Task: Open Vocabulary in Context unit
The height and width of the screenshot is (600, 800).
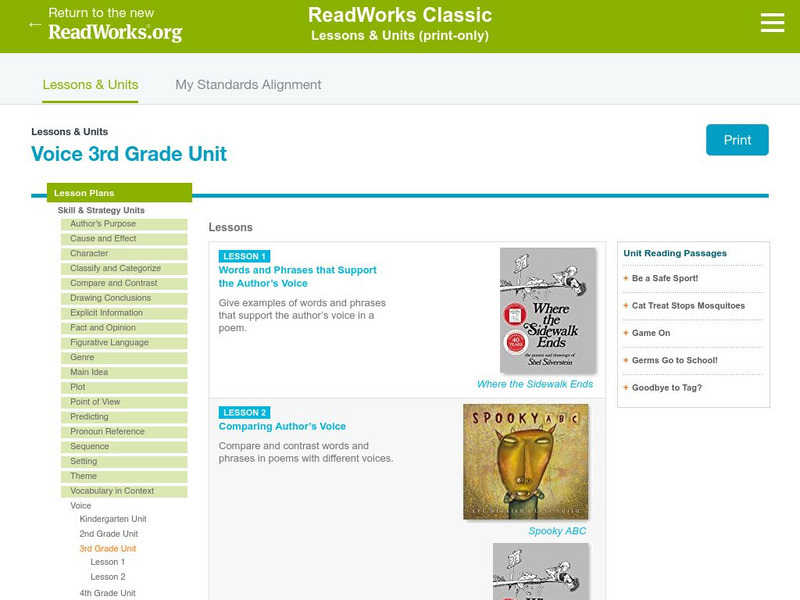Action: coord(124,491)
